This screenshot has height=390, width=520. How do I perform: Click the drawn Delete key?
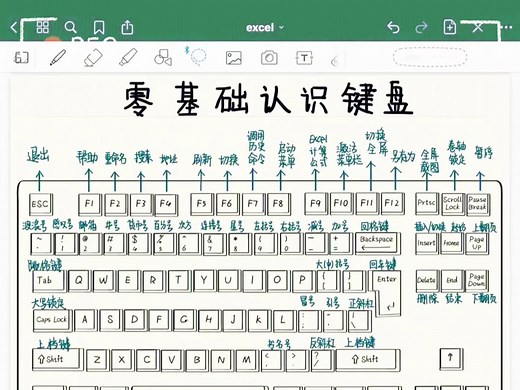(x=427, y=281)
